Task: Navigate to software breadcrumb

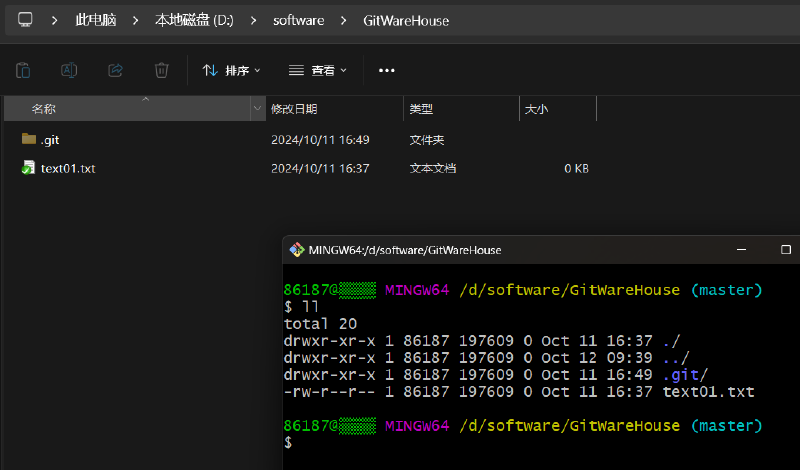Action: coord(298,20)
